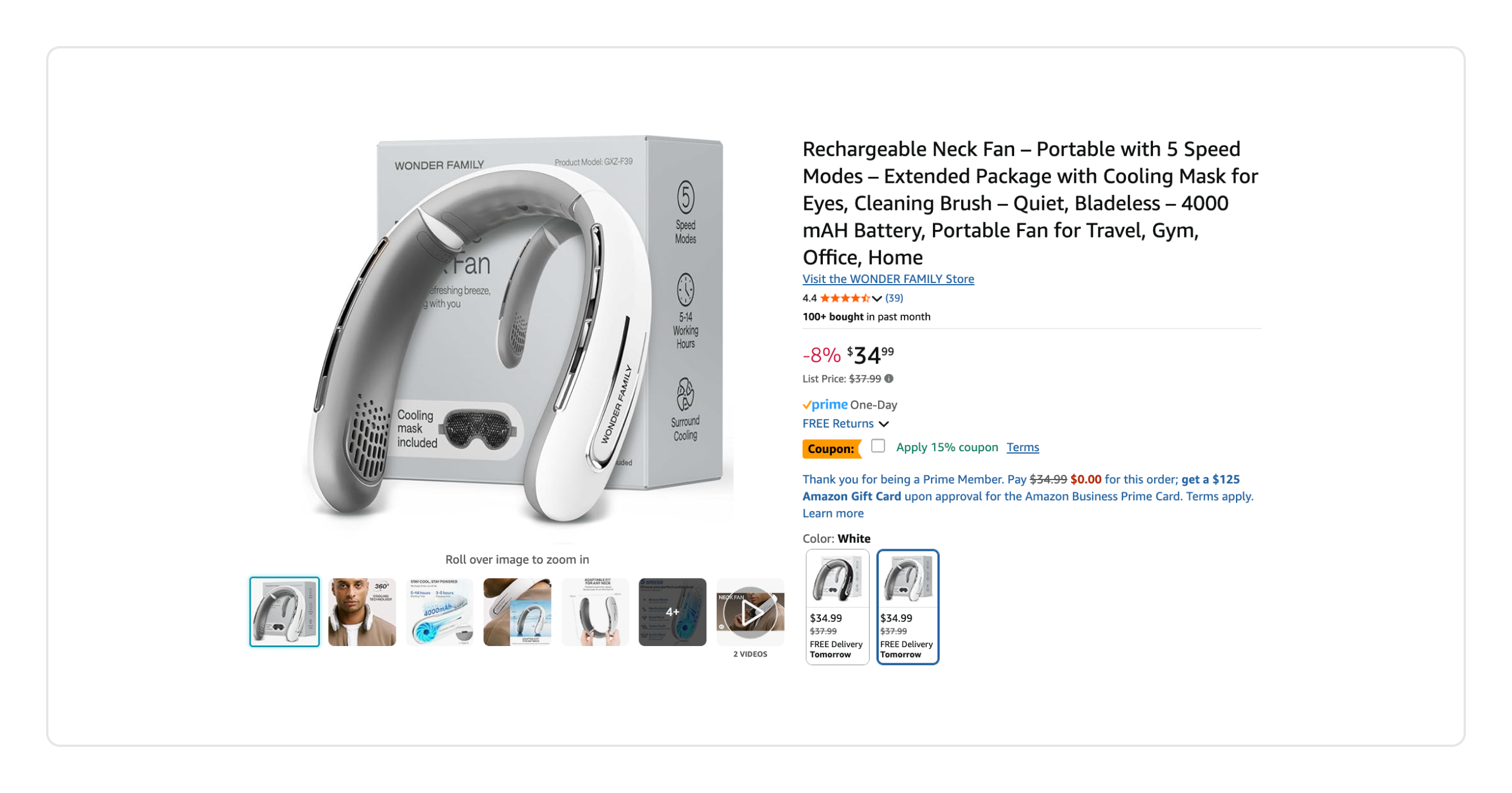Visit the WONDER FAMILY Store link
The width and height of the screenshot is (1512, 793).
pyautogui.click(x=888, y=279)
